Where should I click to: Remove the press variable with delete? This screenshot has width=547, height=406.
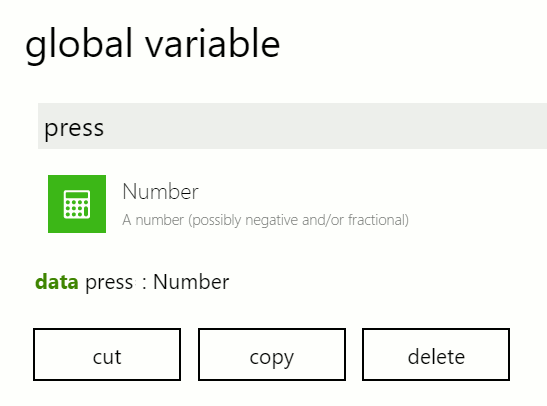(x=436, y=354)
